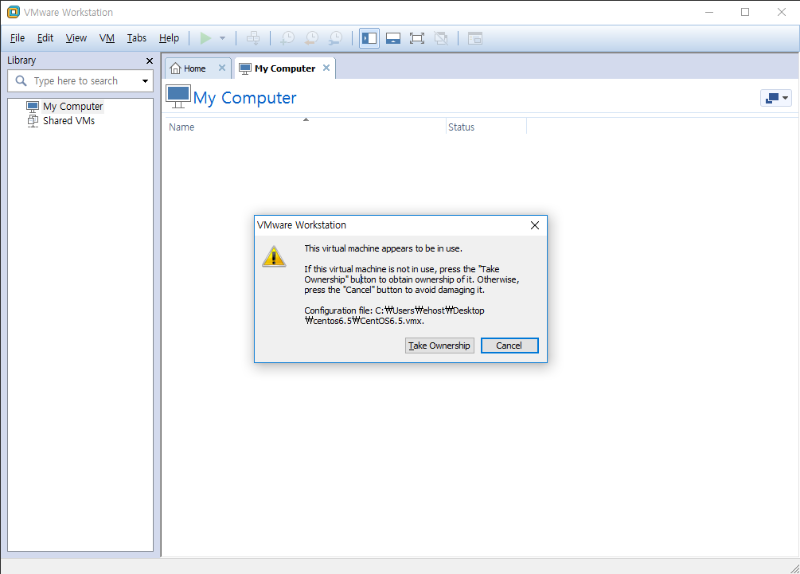800x574 pixels.
Task: Toggle the Show Library sidebar icon
Action: point(369,38)
